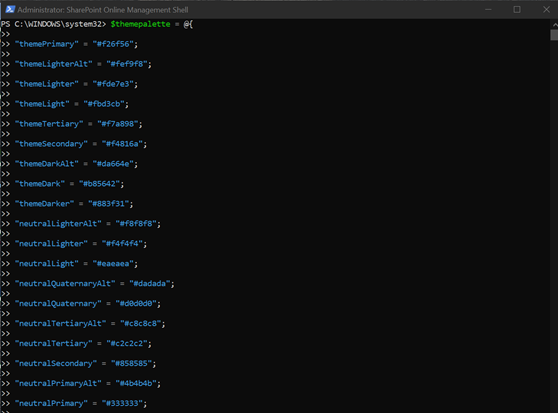The image size is (558, 413).
Task: Click the "#c8c8c8" value
Action: [141, 323]
